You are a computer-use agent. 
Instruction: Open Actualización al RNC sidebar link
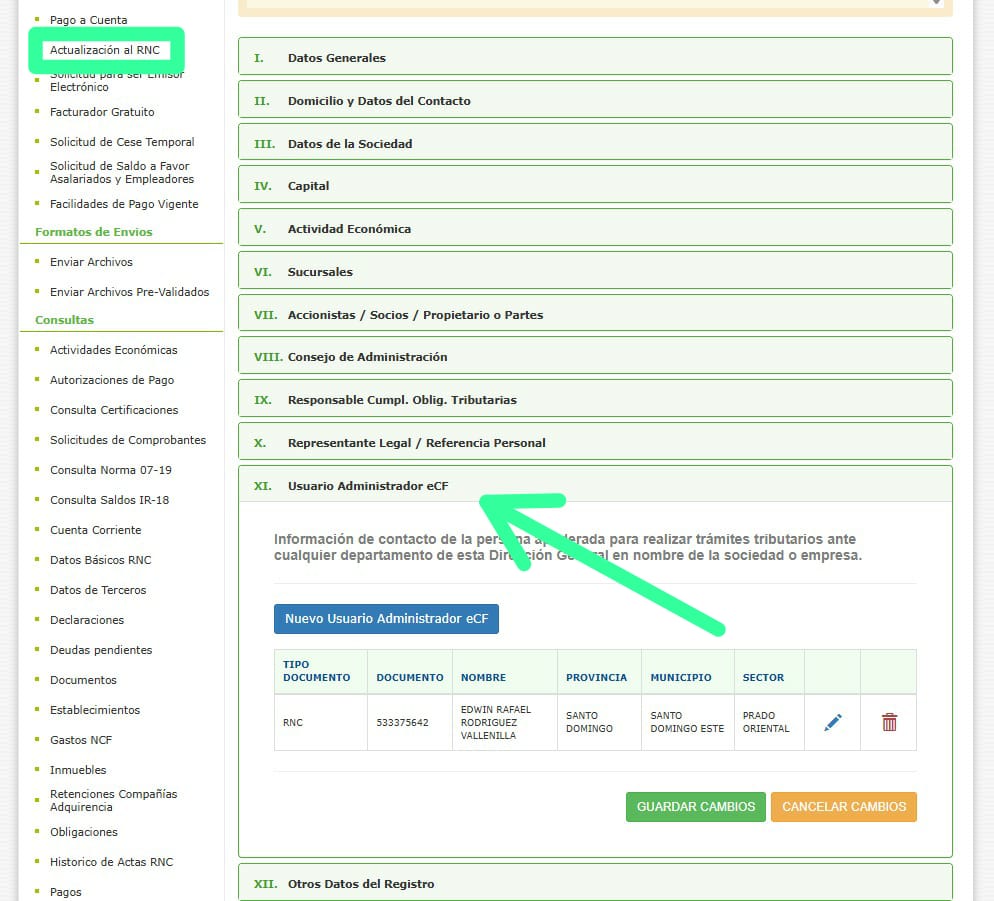[x=105, y=50]
